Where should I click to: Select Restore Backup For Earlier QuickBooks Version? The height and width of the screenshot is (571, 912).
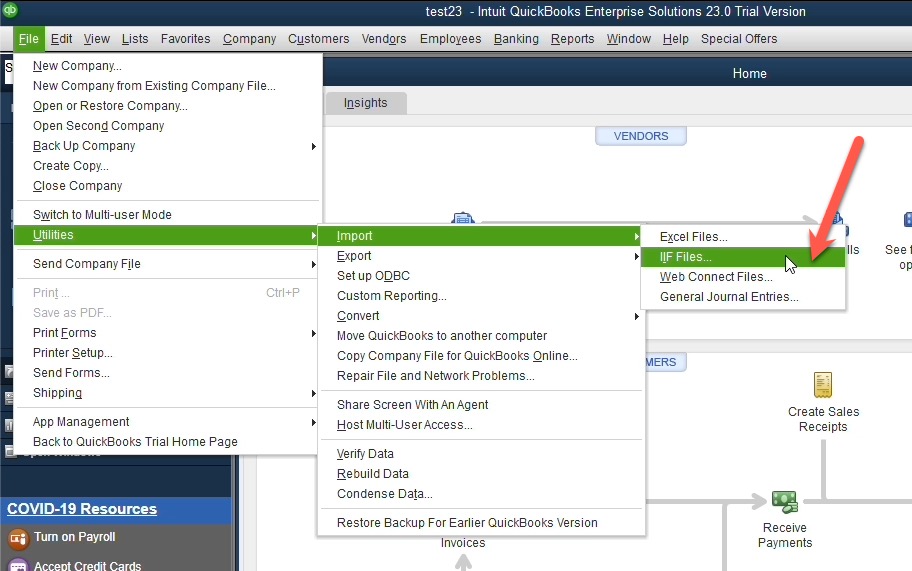481,523
